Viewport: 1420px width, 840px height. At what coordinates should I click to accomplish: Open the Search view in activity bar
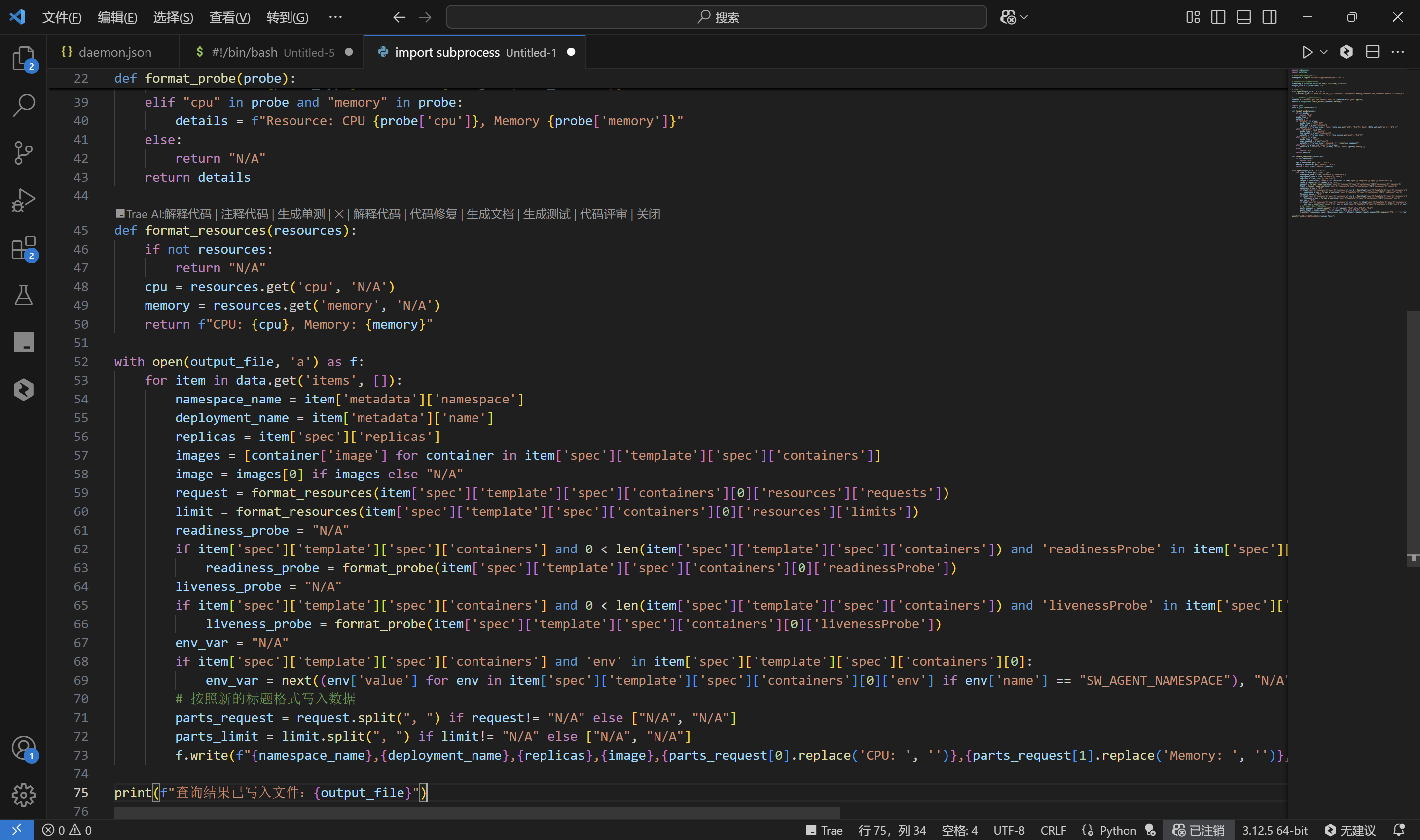click(23, 105)
